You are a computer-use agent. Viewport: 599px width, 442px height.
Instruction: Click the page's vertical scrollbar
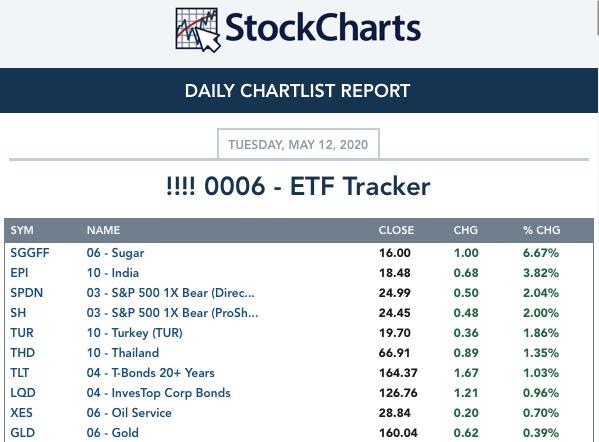(598, 17)
